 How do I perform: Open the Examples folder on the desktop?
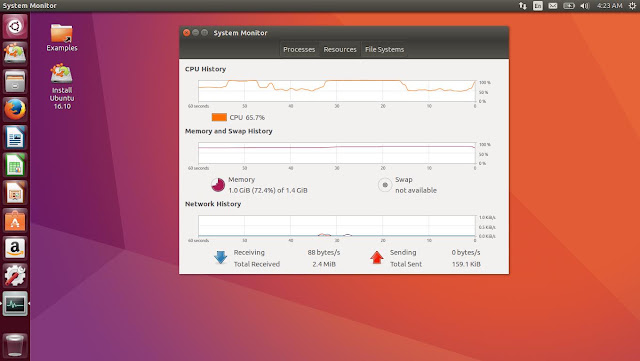[62, 38]
